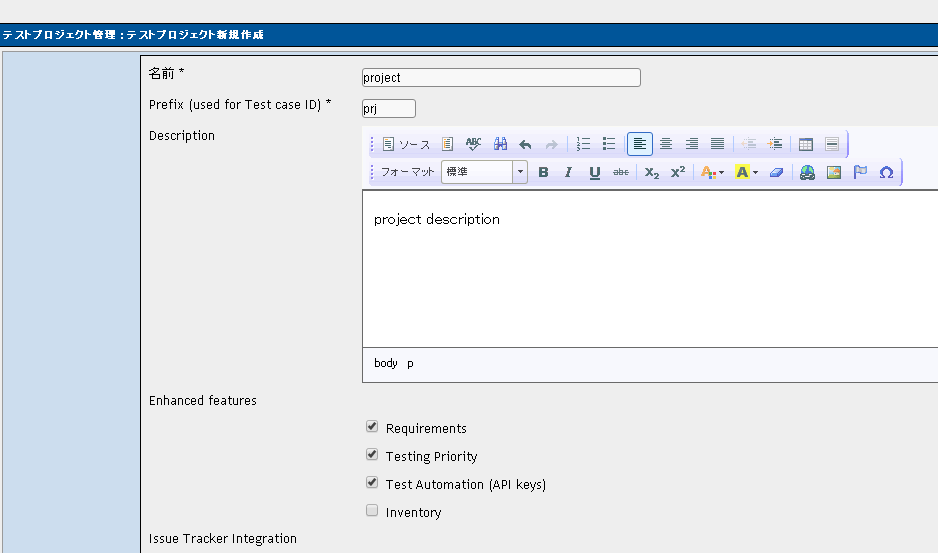The image size is (938, 553).
Task: Click the Test Automation (API keys) label
Action: click(466, 485)
